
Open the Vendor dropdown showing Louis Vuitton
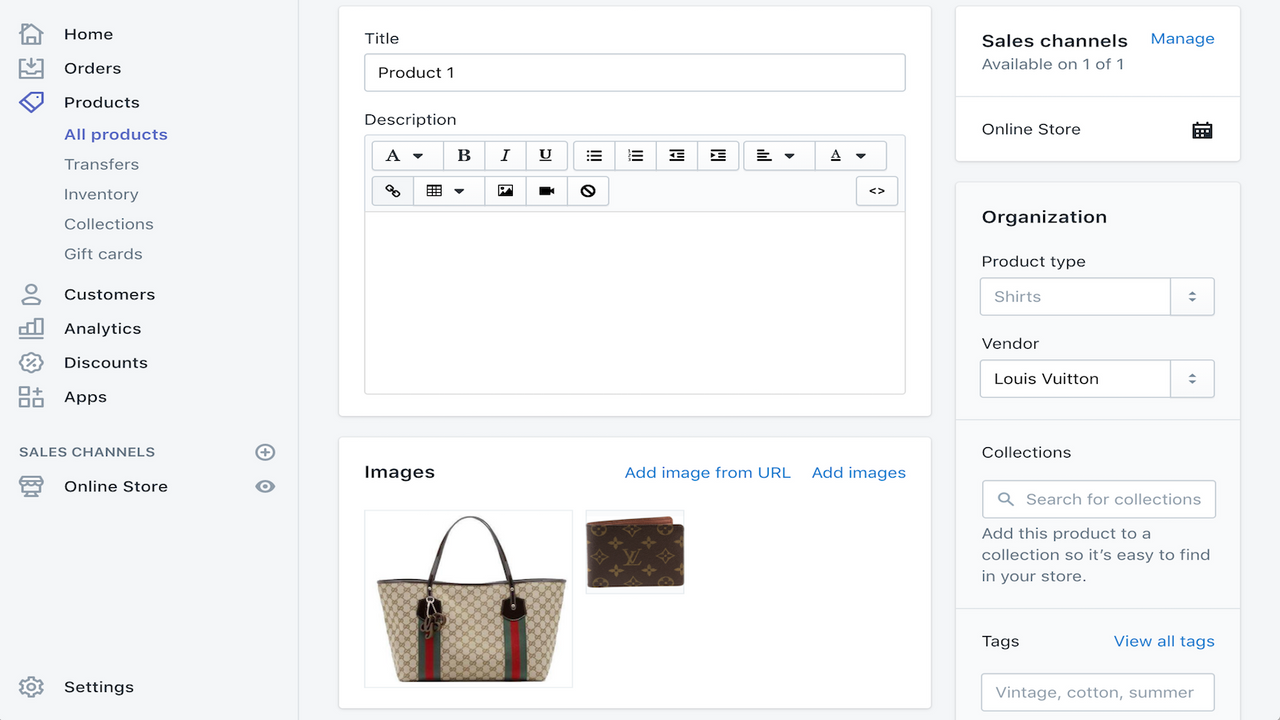coord(1192,378)
